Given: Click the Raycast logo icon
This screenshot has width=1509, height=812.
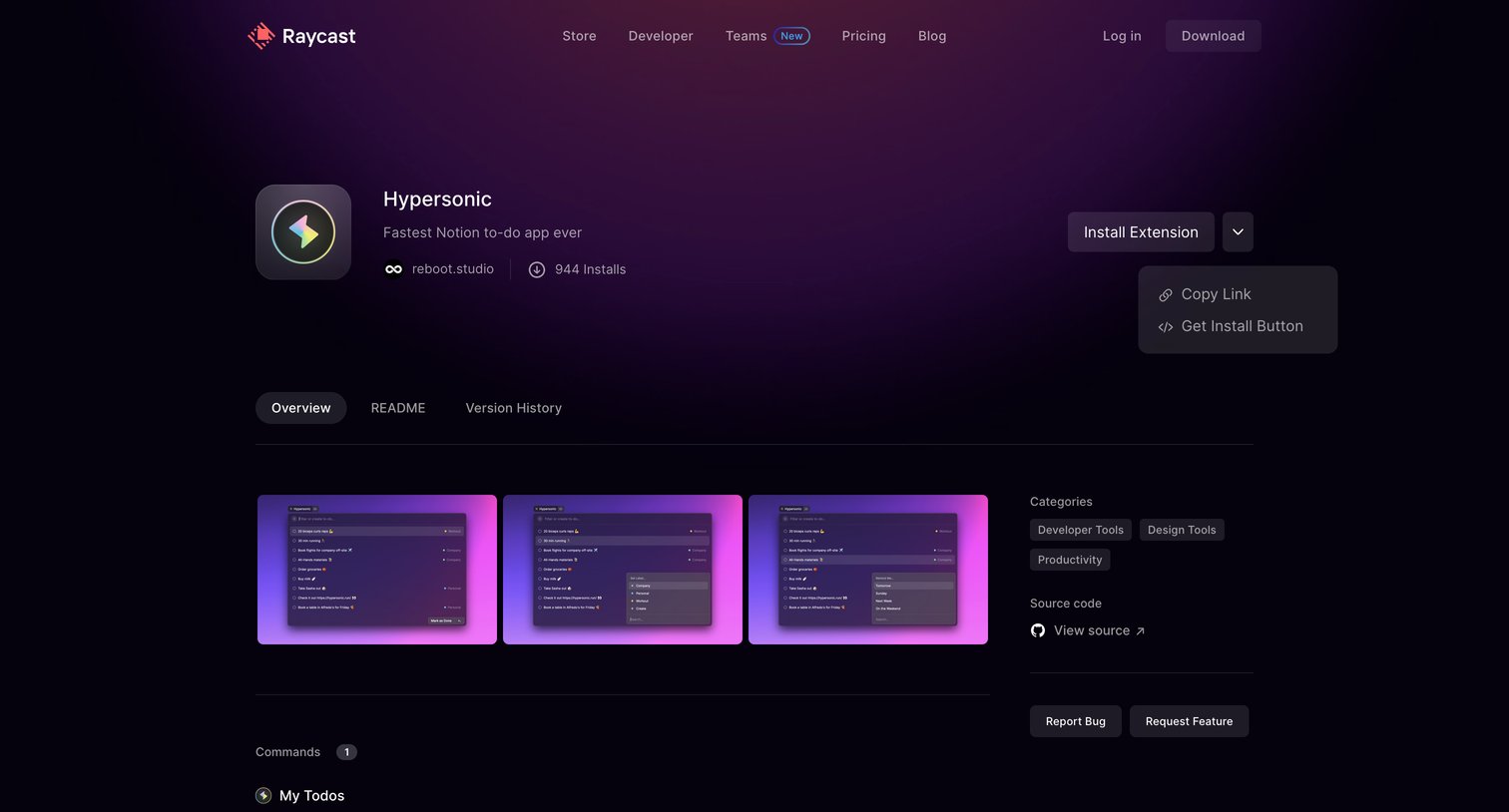Looking at the screenshot, I should point(260,36).
